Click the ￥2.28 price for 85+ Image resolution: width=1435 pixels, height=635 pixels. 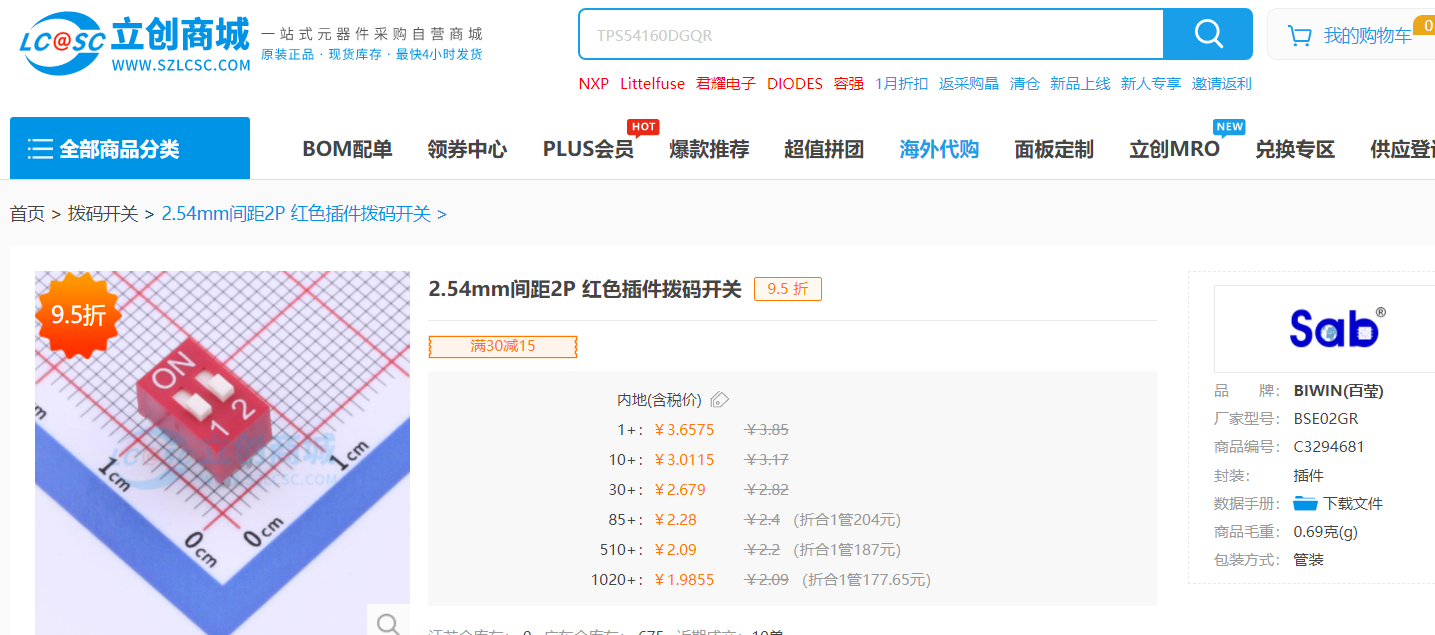pos(675,520)
